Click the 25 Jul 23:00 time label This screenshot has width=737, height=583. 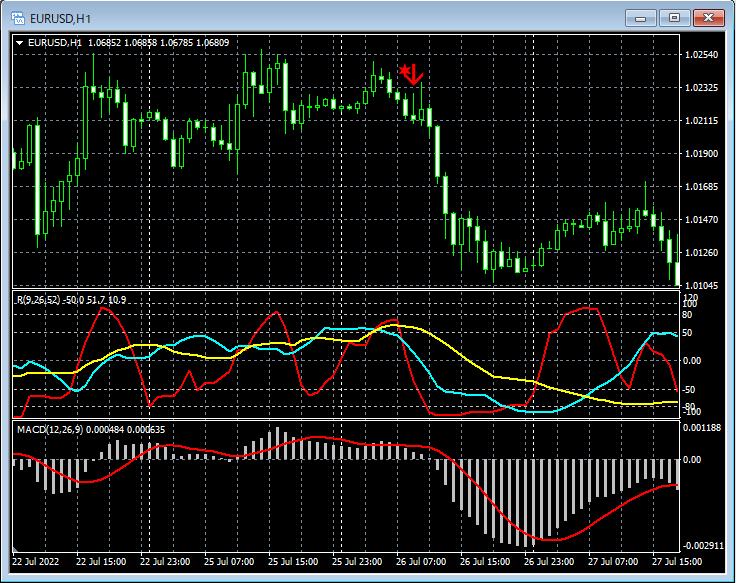coord(357,562)
